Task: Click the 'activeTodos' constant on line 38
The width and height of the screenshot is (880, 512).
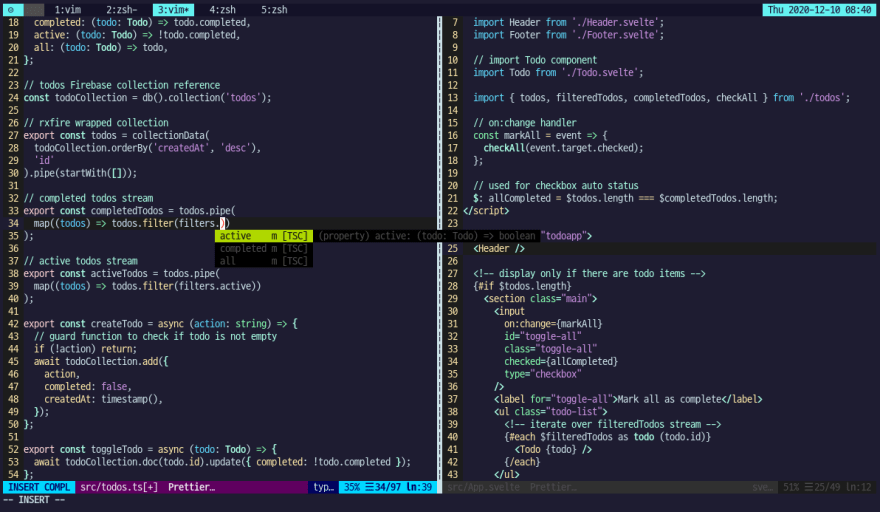Action: coord(119,273)
